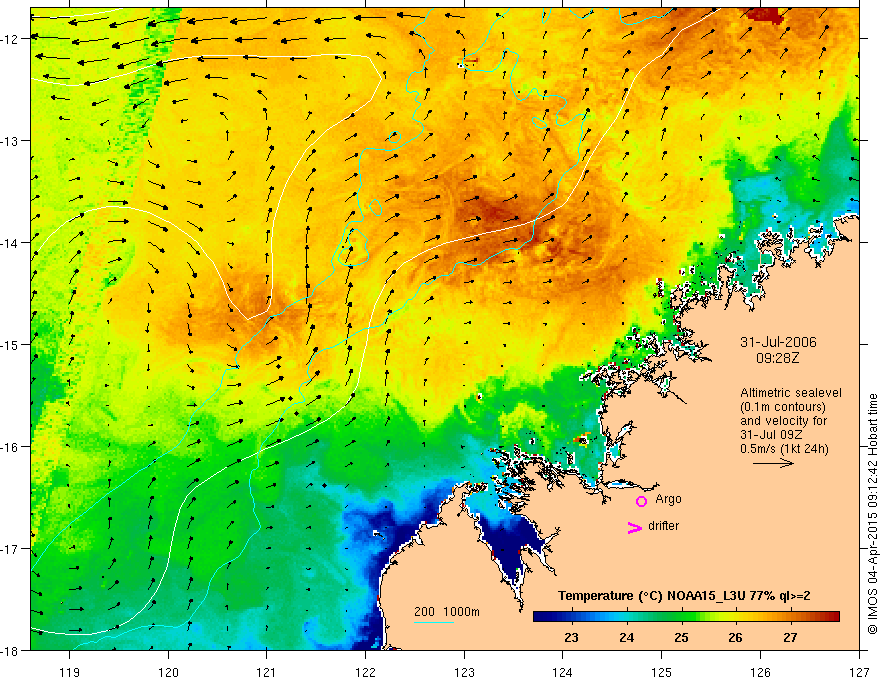Click the '0.5m/s (1kt 24h)' scale label
Screen dimensions: 880x680
tap(784, 449)
